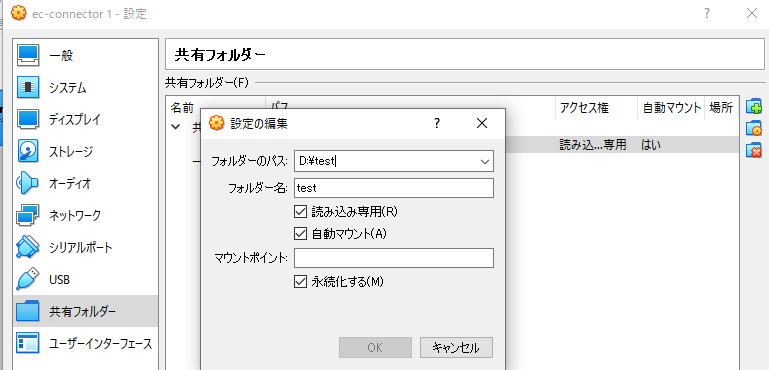Click the greyed OK button
Screen dimensions: 769x370
(x=375, y=347)
